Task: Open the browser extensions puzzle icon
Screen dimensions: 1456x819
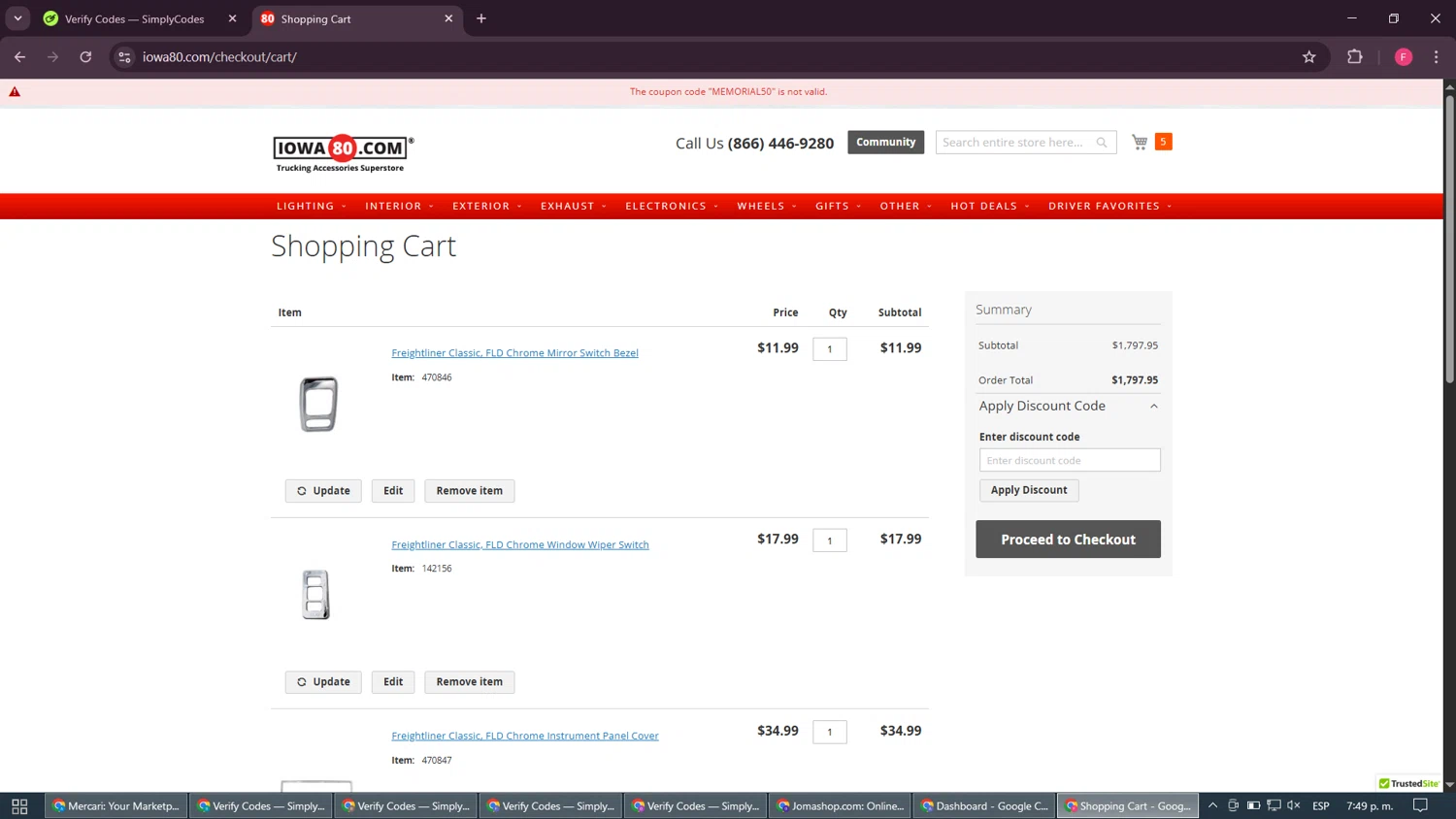Action: click(1355, 57)
